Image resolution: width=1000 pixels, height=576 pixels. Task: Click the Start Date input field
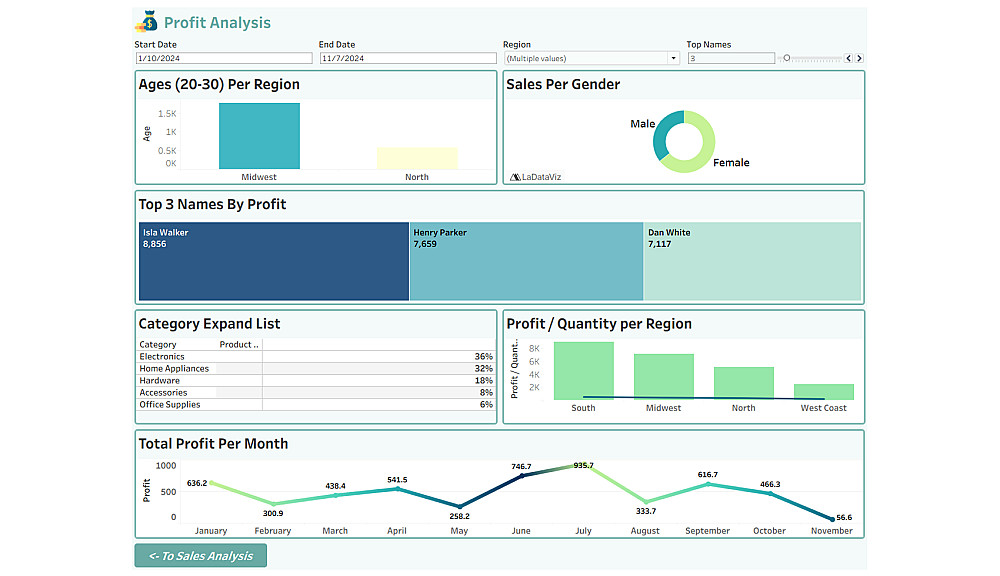point(224,58)
